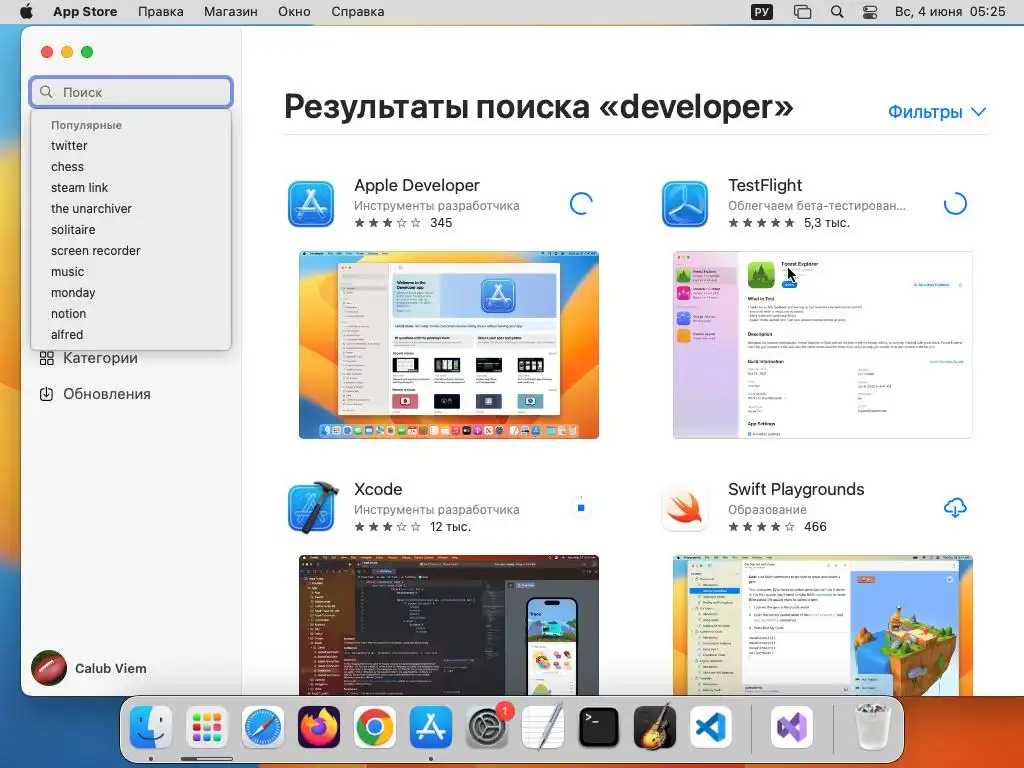Viewport: 1024px width, 768px height.
Task: Click the Apple Developer loading spinner
Action: tap(581, 204)
